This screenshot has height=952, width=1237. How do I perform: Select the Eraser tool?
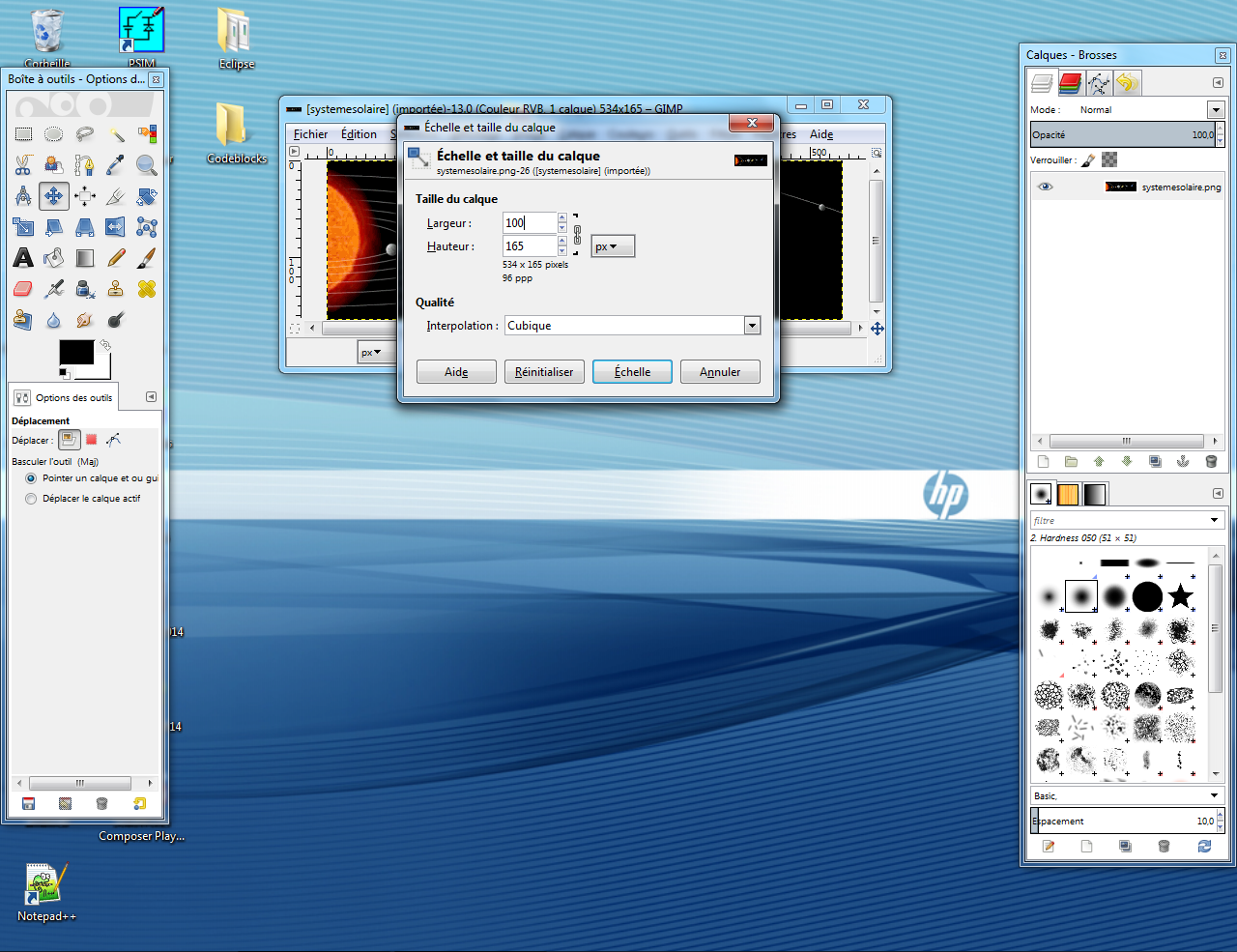click(x=23, y=289)
